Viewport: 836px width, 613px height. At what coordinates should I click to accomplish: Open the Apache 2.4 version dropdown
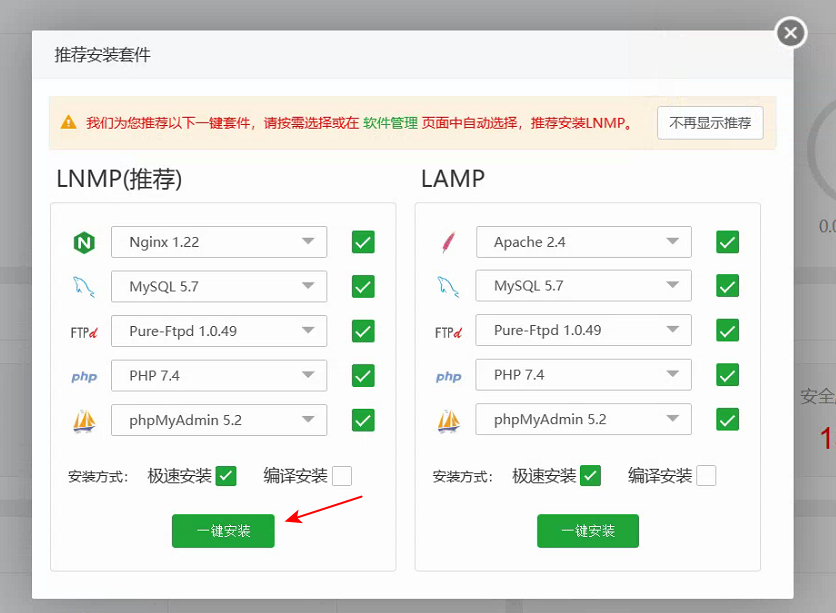583,242
